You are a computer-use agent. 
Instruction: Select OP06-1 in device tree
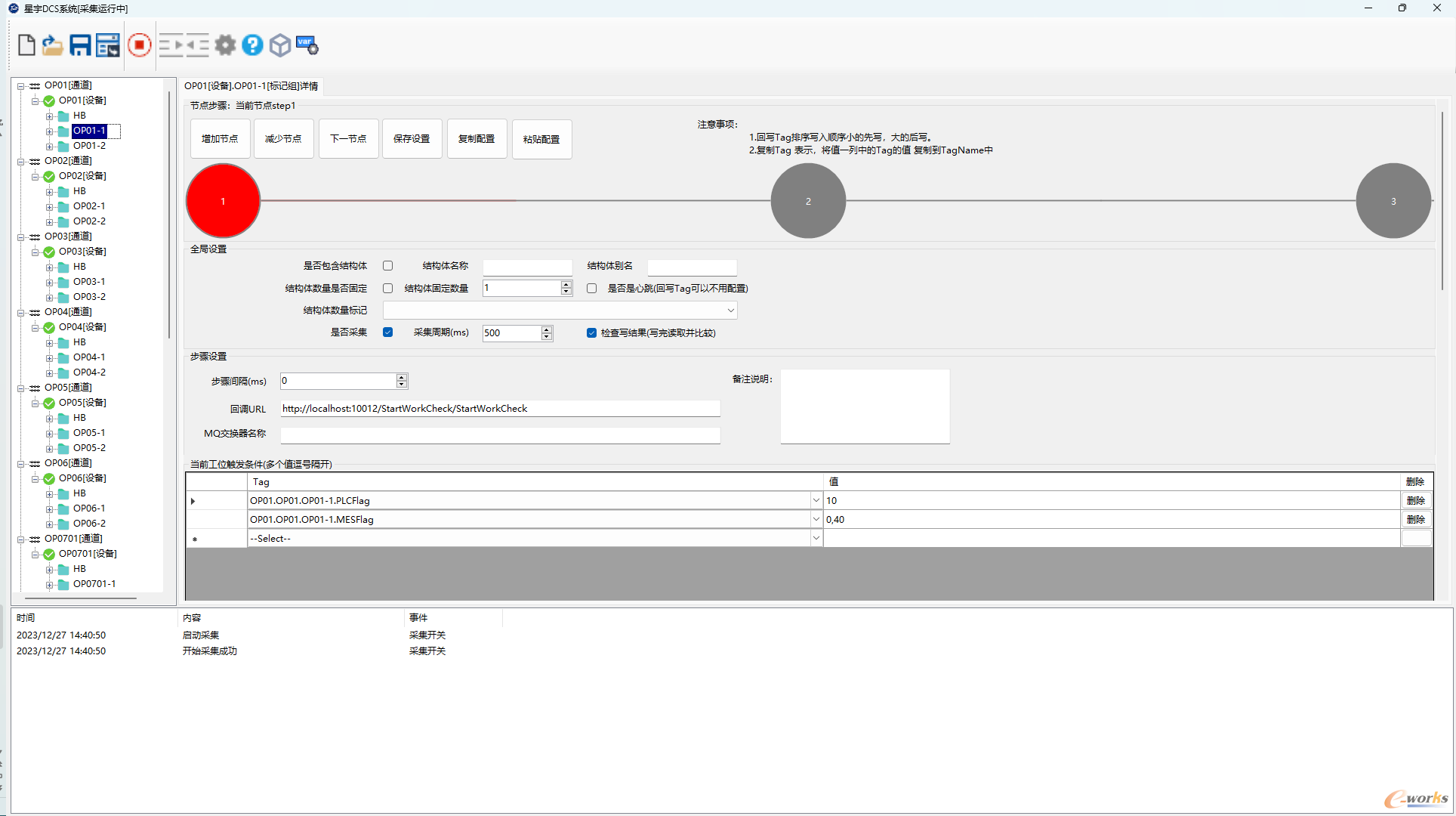tap(89, 508)
